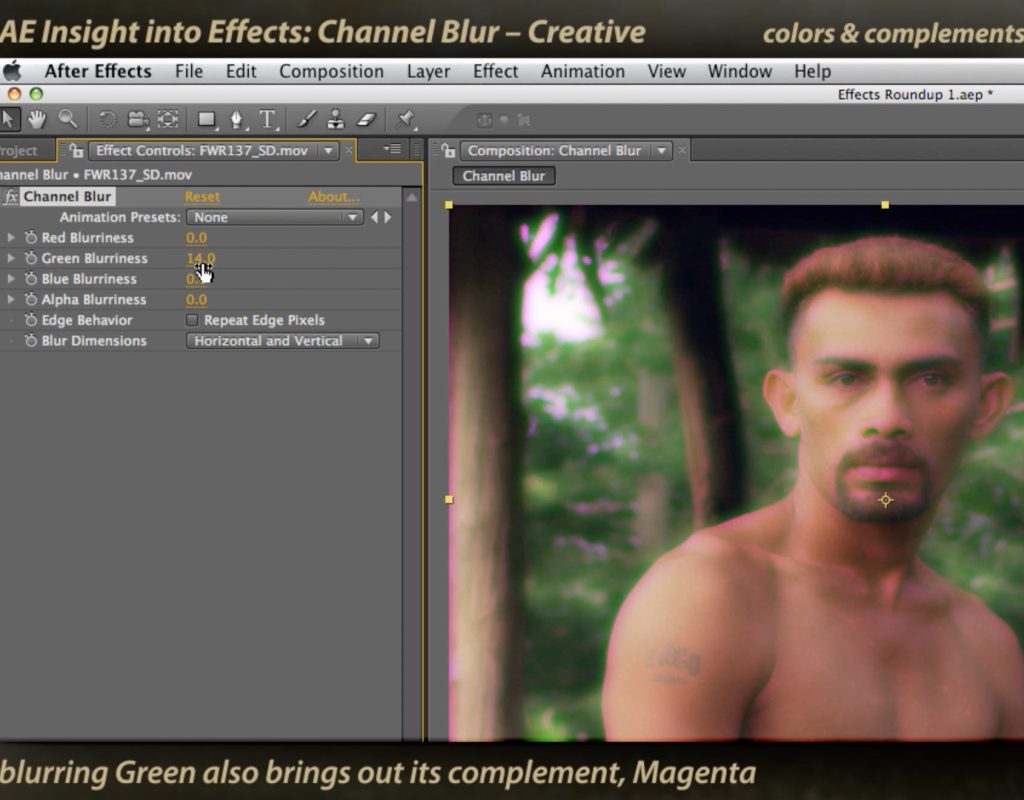
Task: Open the Effect menu
Action: 495,71
